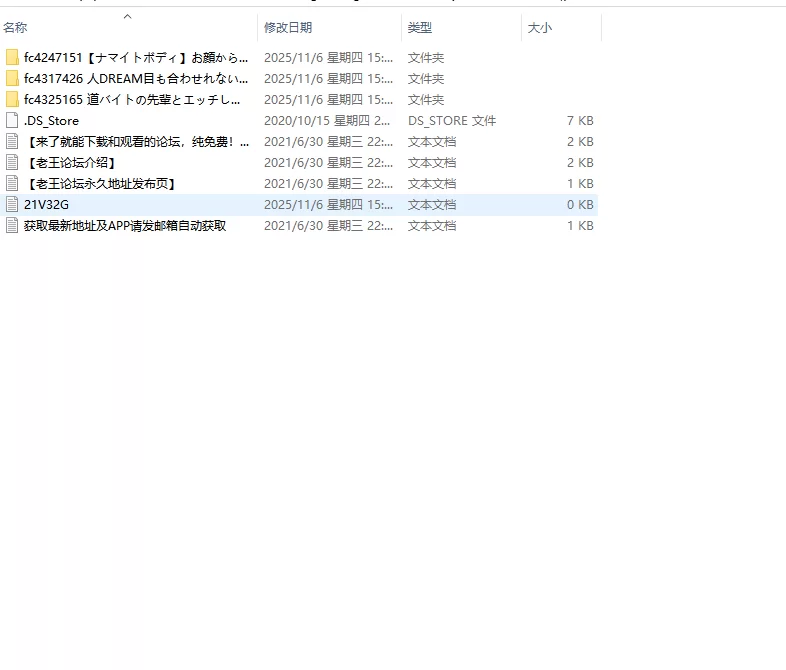Image resolution: width=786 pixels, height=670 pixels.
Task: Sort the list by 大小 column
Action: click(x=540, y=28)
